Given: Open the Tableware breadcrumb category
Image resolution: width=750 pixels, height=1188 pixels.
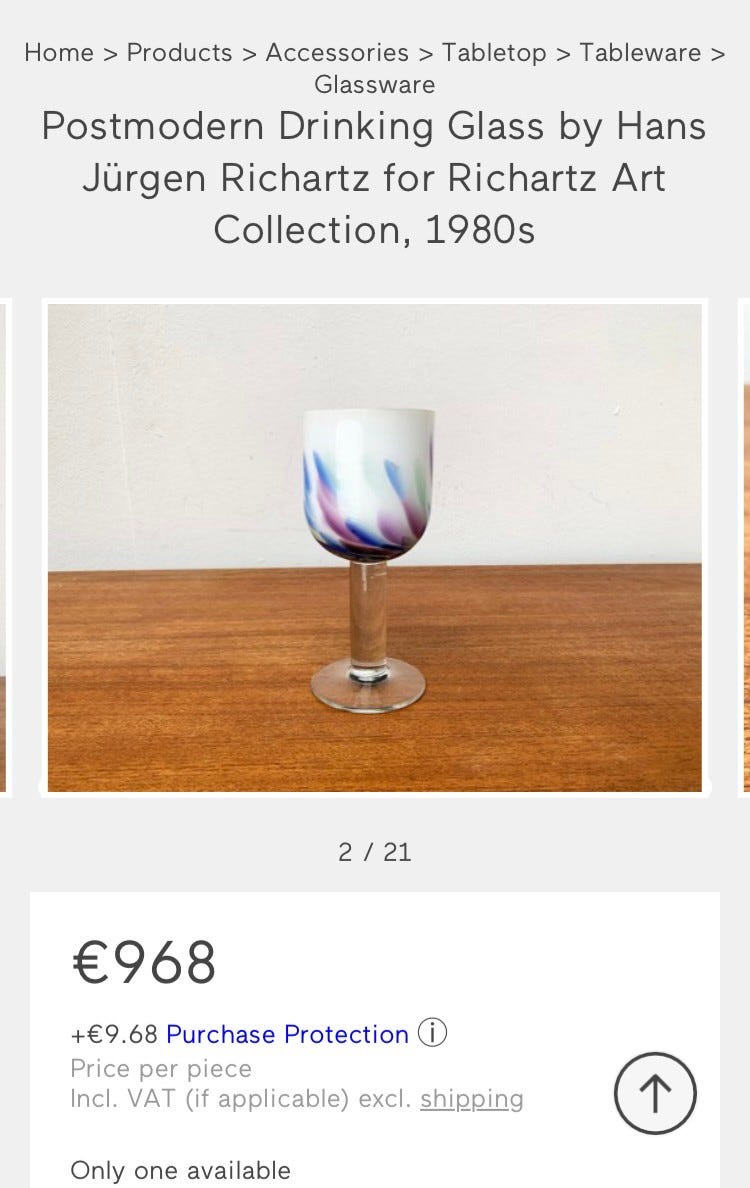Looking at the screenshot, I should pyautogui.click(x=640, y=53).
